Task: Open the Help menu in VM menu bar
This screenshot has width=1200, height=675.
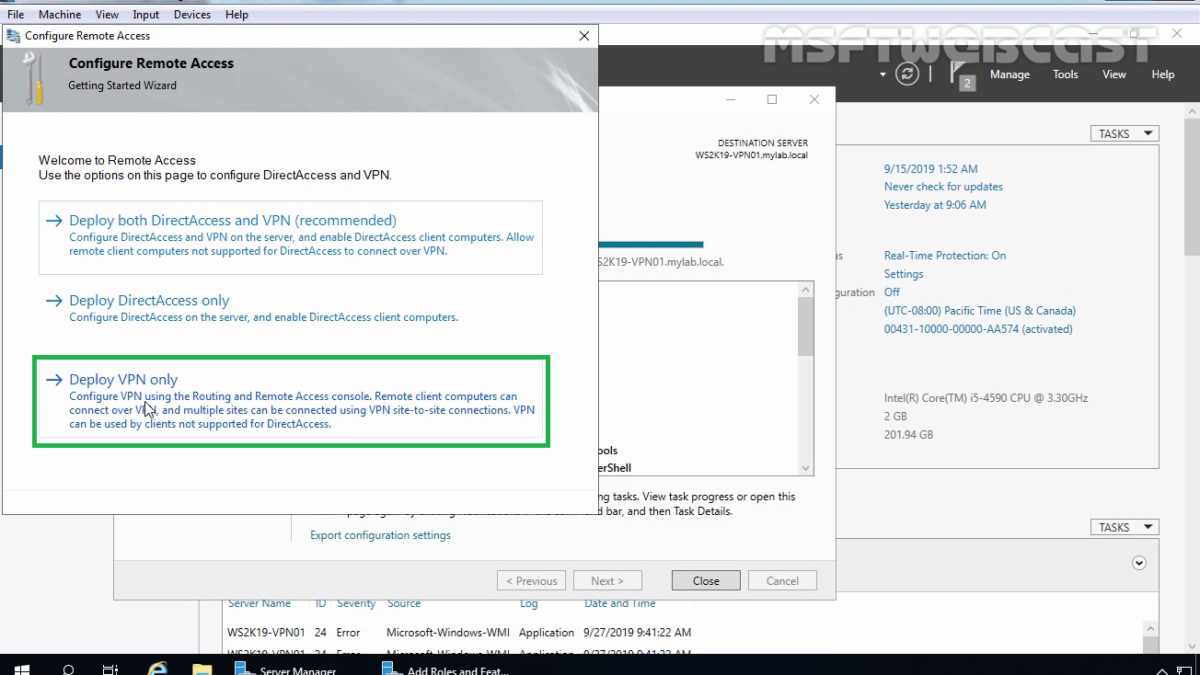Action: click(x=237, y=15)
